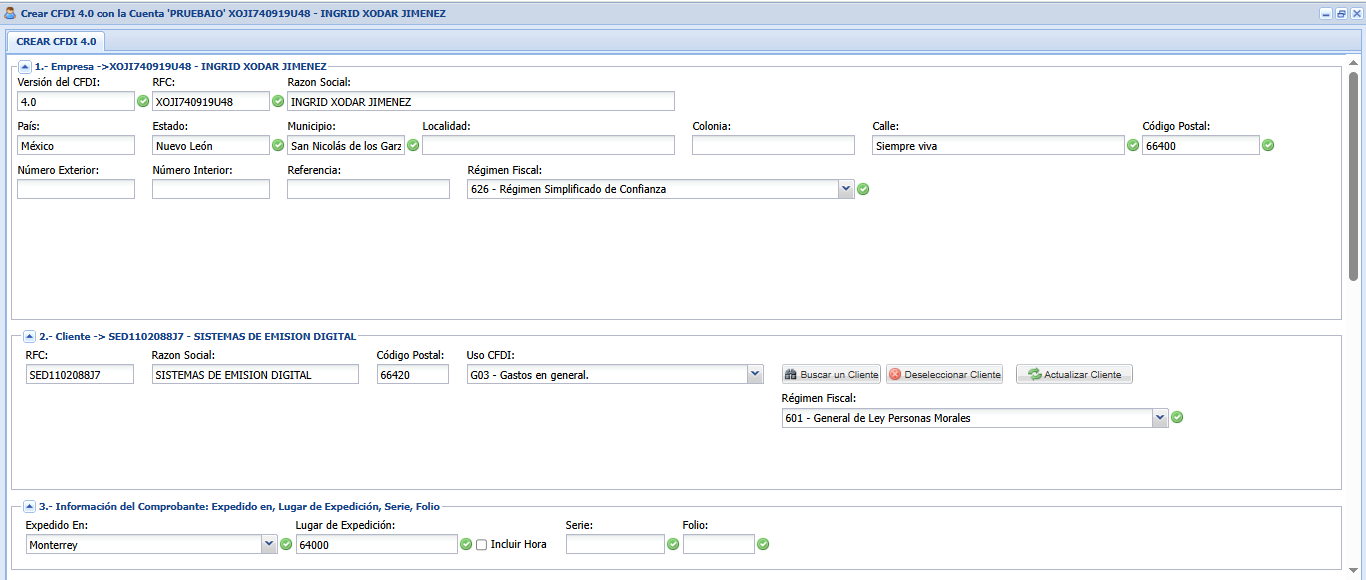Collapse the 2.- Cliente section
This screenshot has width=1366, height=580.
click(x=29, y=337)
